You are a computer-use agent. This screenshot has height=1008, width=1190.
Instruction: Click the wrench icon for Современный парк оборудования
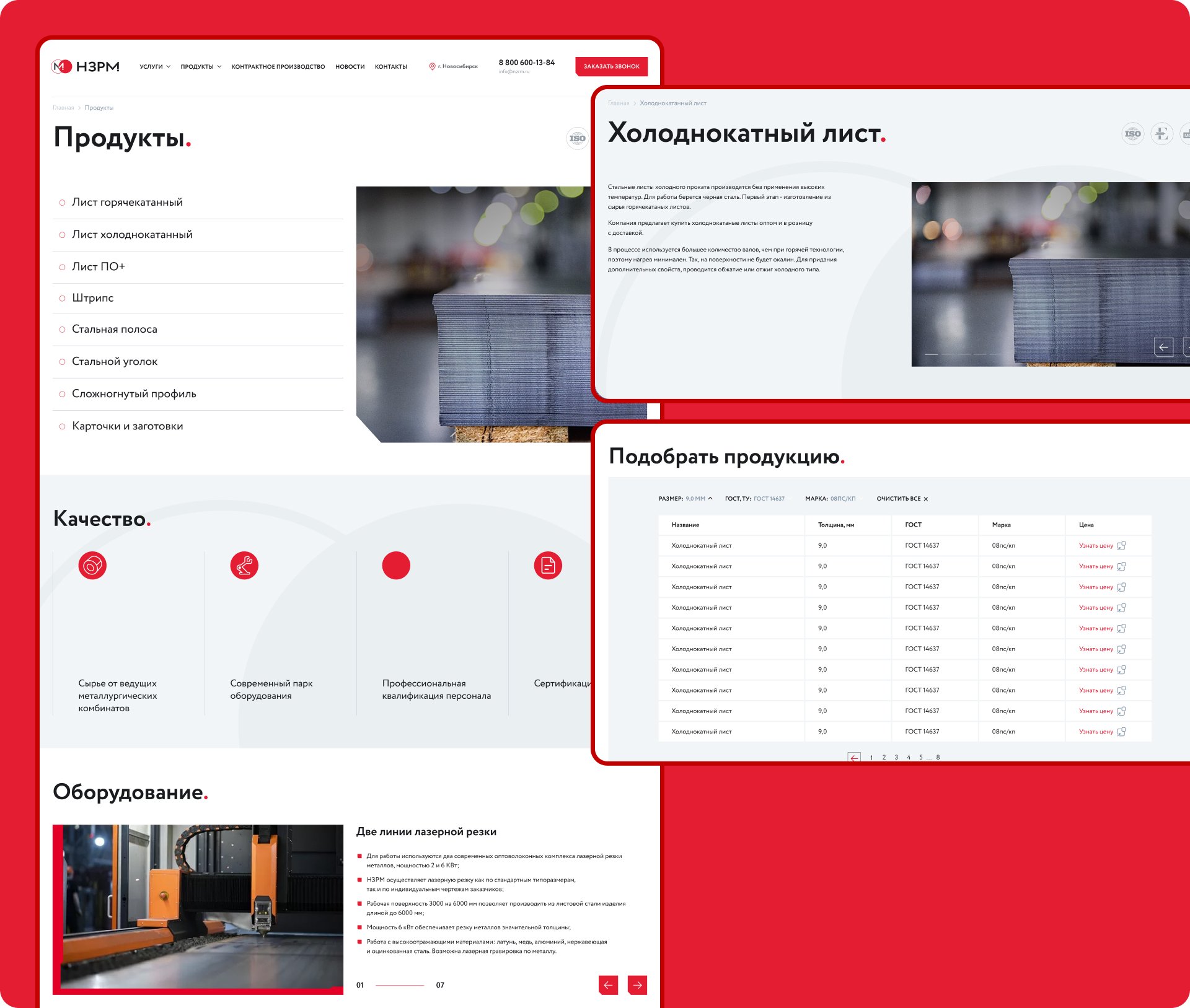pos(244,565)
